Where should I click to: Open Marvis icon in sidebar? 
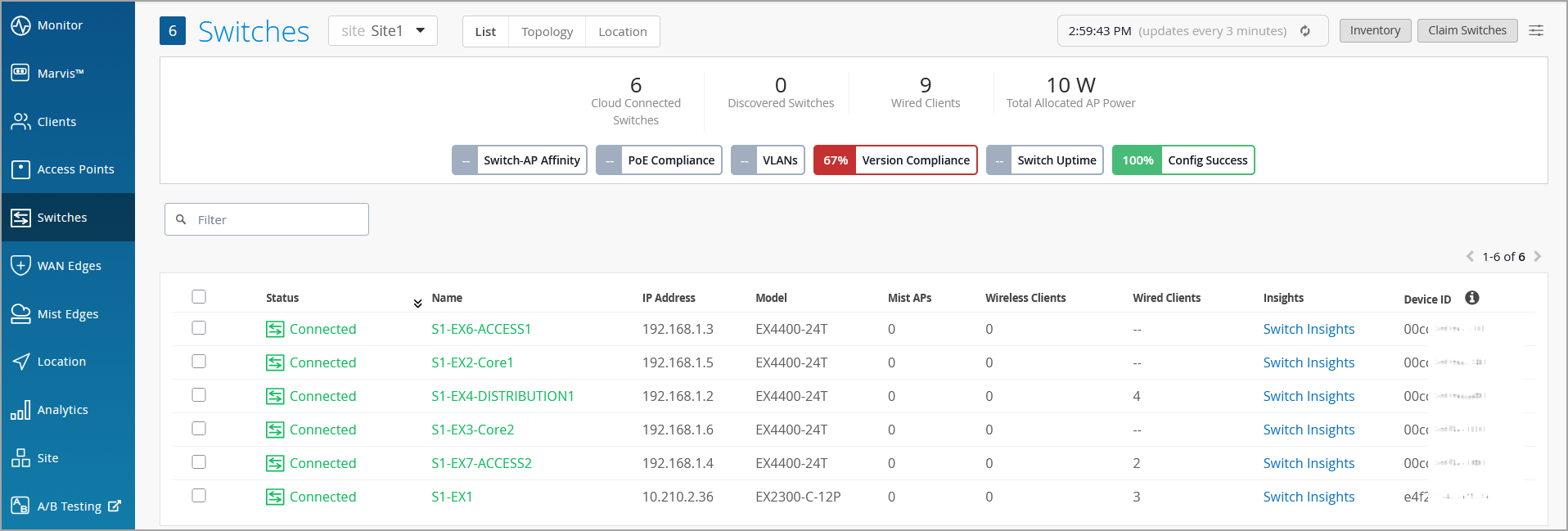click(20, 73)
